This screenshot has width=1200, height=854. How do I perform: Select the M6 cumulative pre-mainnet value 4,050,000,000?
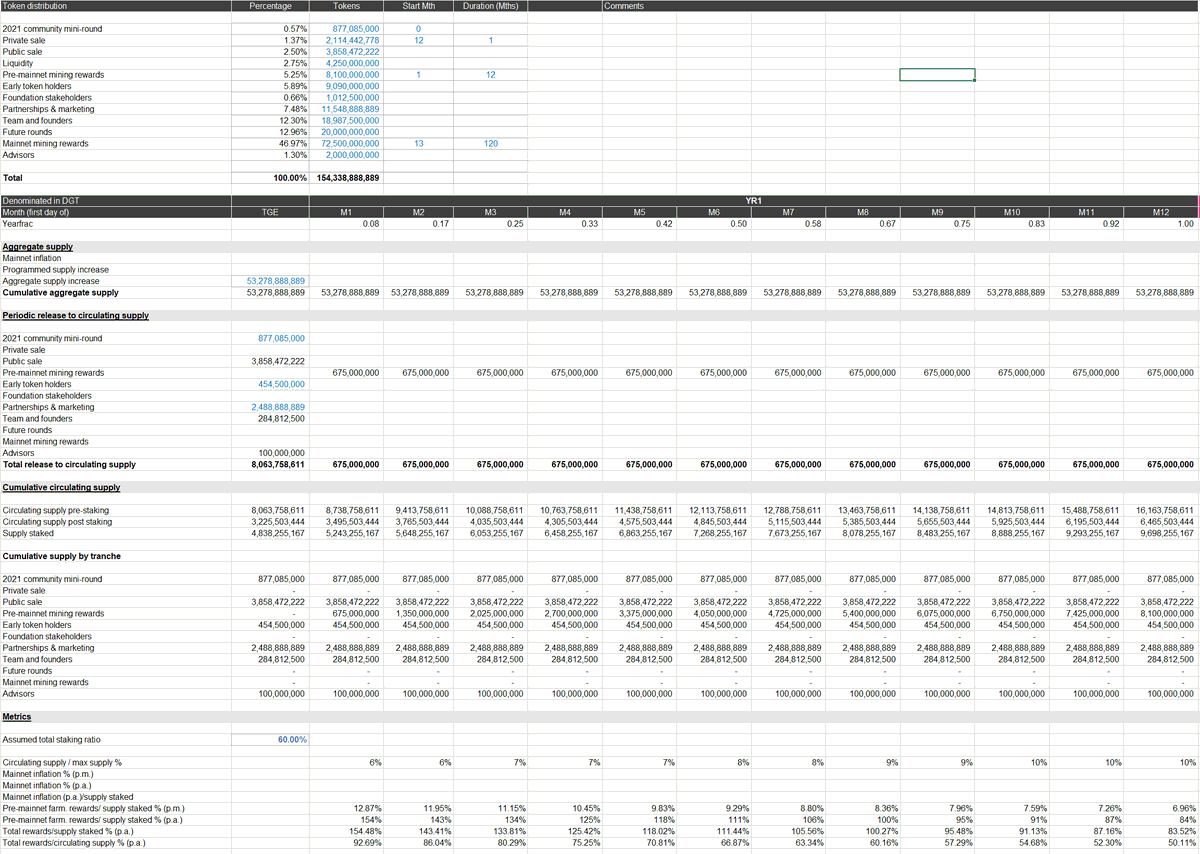[714, 614]
